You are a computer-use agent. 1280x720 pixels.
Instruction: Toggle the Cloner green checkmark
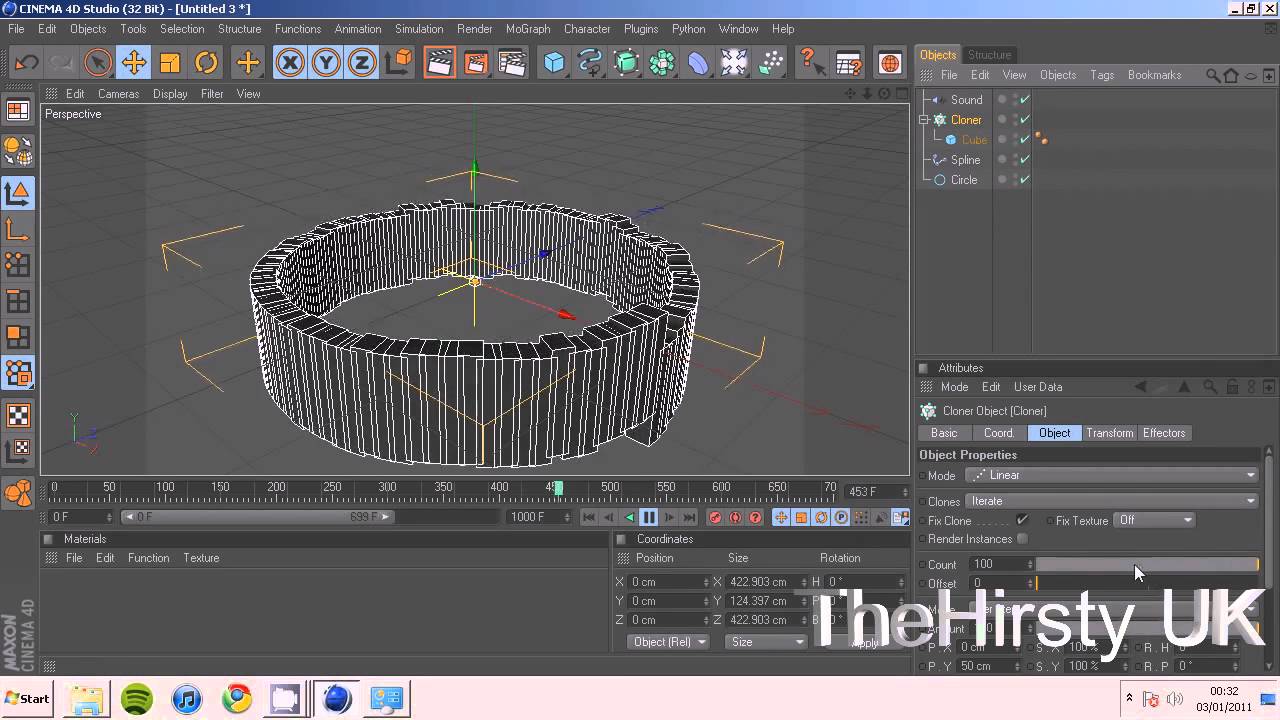click(1025, 120)
